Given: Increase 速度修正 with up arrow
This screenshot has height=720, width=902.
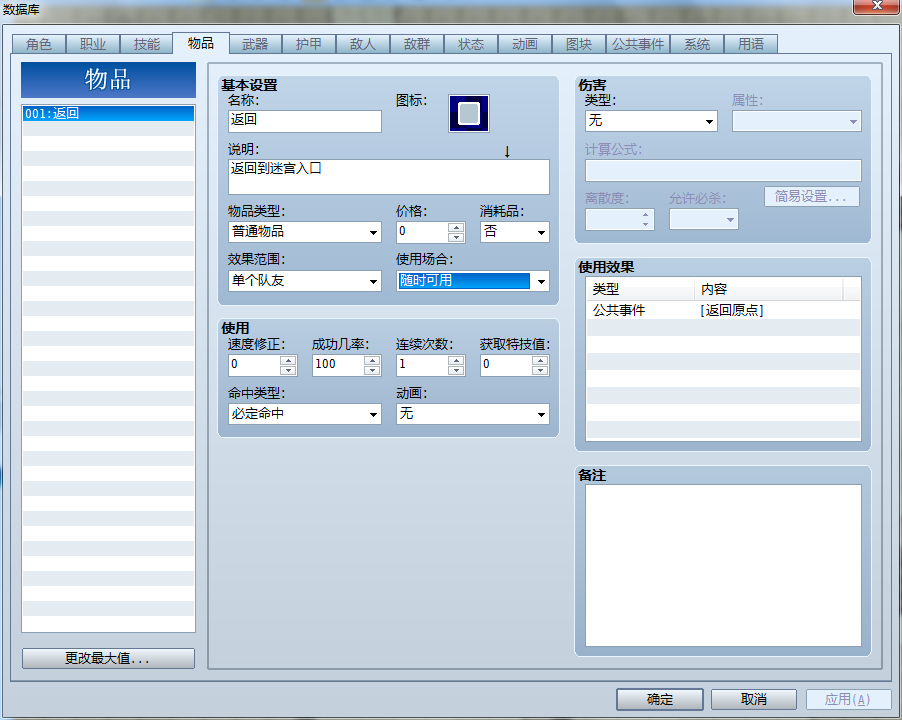Looking at the screenshot, I should click(x=288, y=360).
